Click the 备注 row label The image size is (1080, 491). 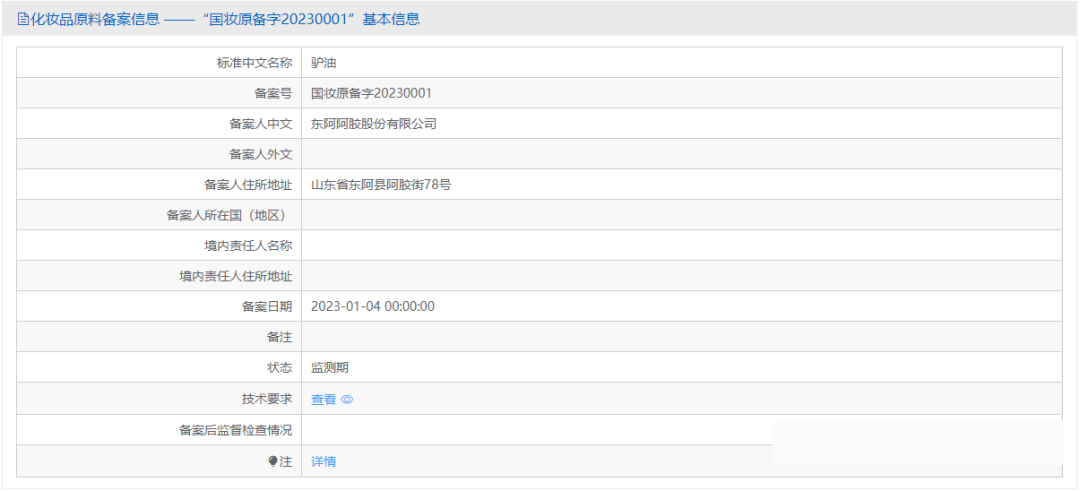click(279, 338)
